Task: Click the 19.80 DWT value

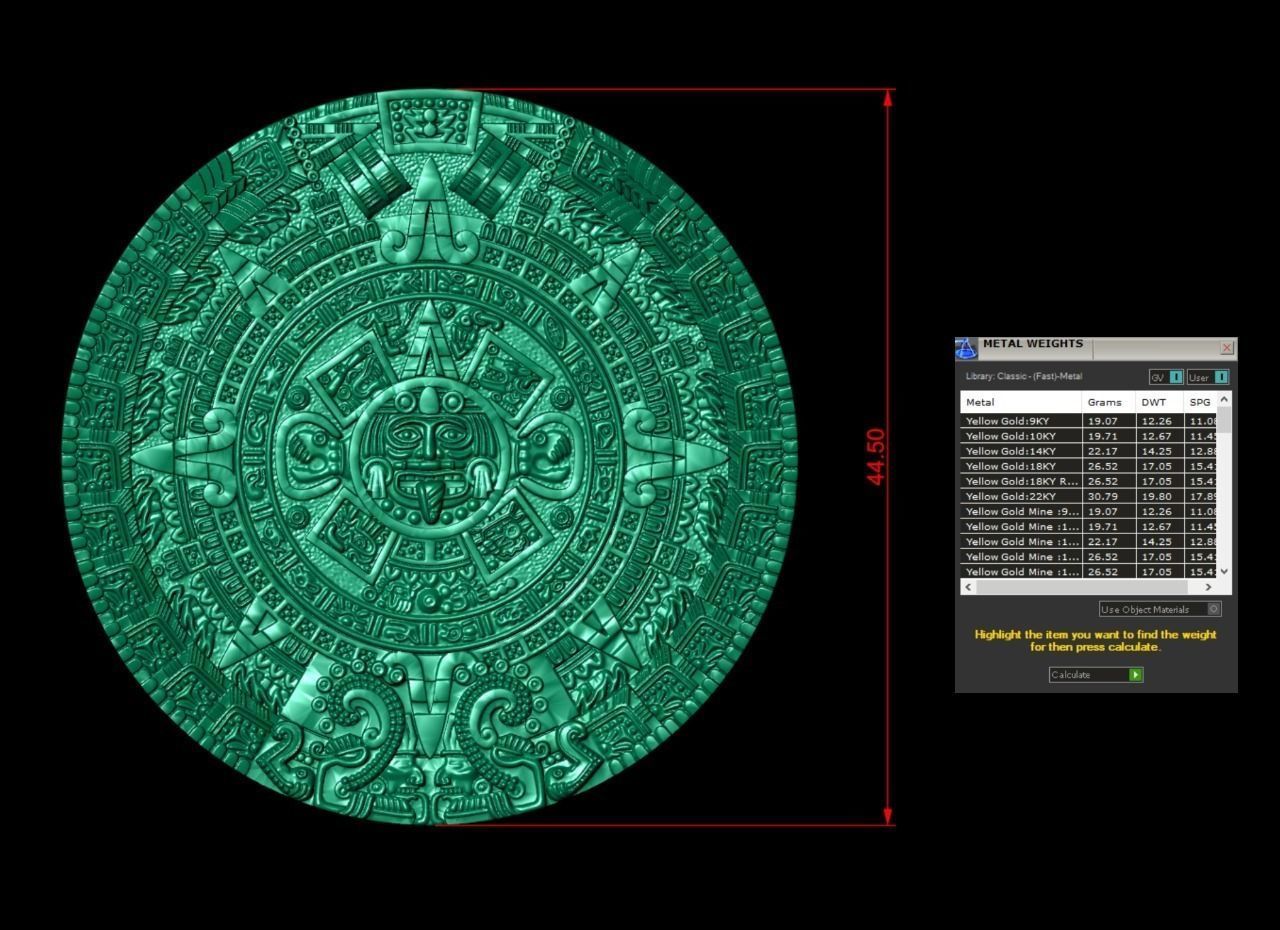Action: [1156, 496]
